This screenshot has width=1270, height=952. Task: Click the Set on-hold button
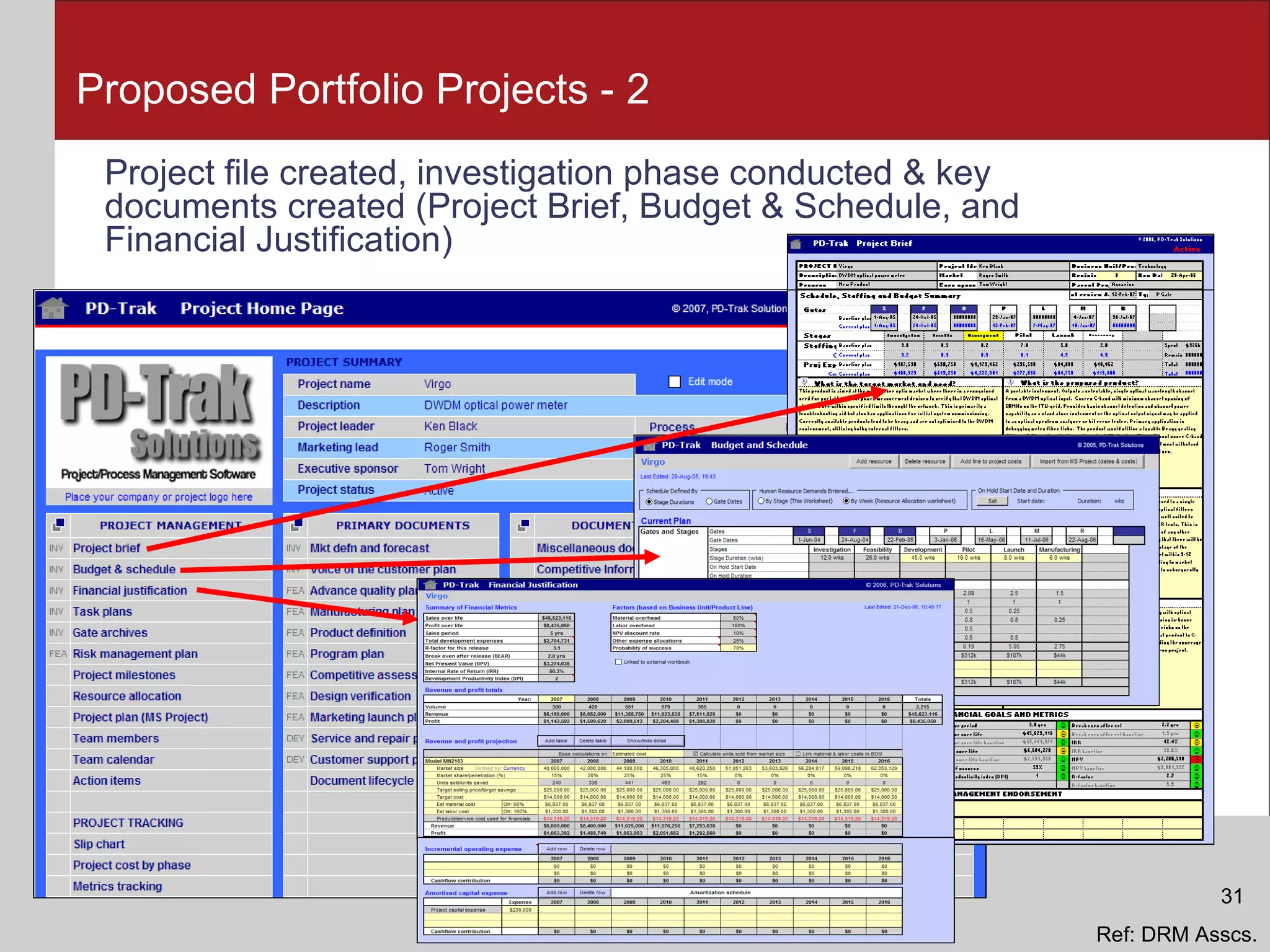(992, 501)
